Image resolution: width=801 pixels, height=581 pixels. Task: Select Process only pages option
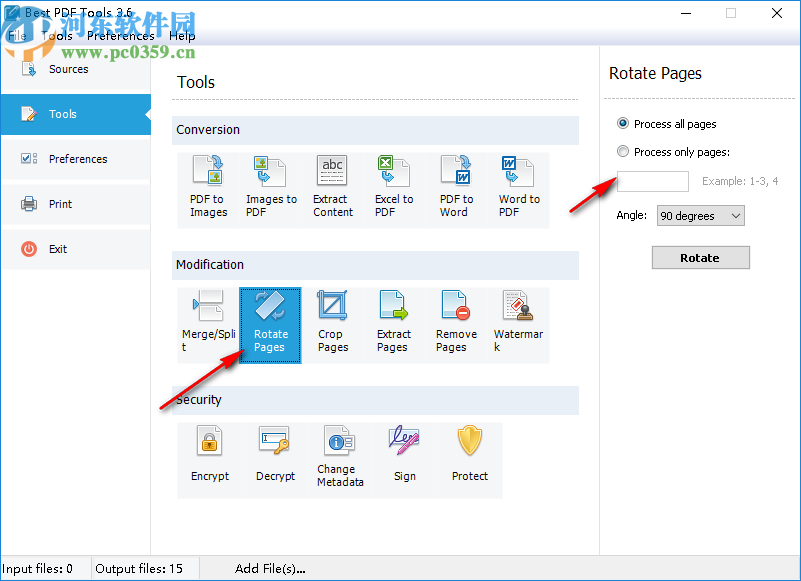[x=624, y=151]
